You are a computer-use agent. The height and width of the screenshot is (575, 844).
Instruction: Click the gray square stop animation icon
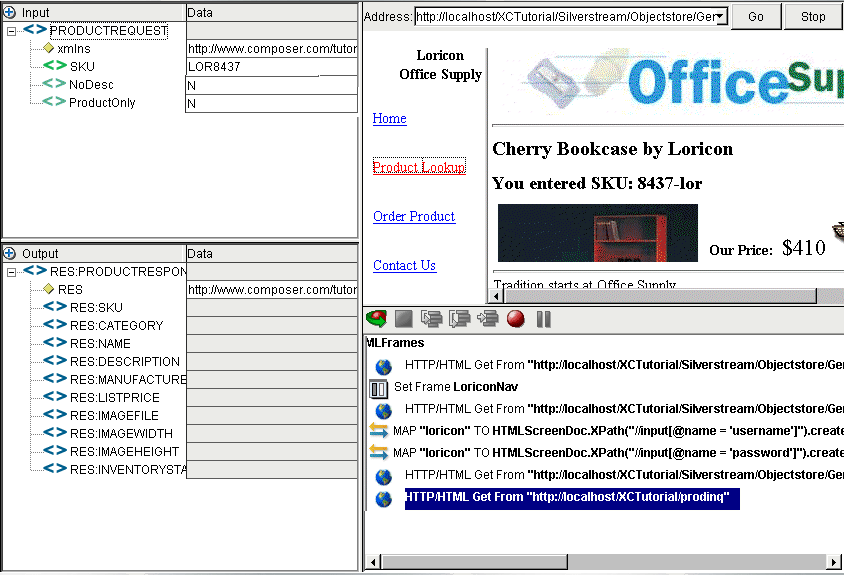tap(404, 319)
